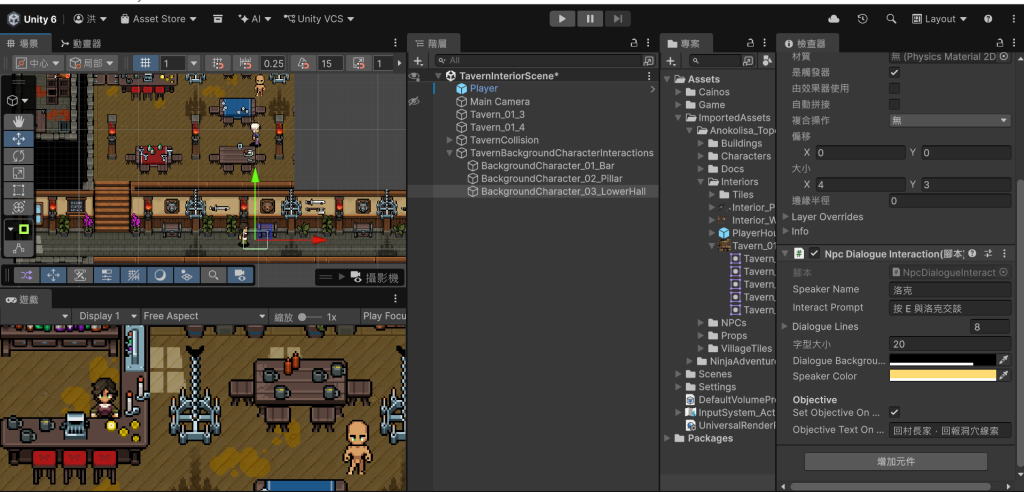Open the Unity VCS dropdown
The image size is (1024, 492).
pyautogui.click(x=319, y=19)
